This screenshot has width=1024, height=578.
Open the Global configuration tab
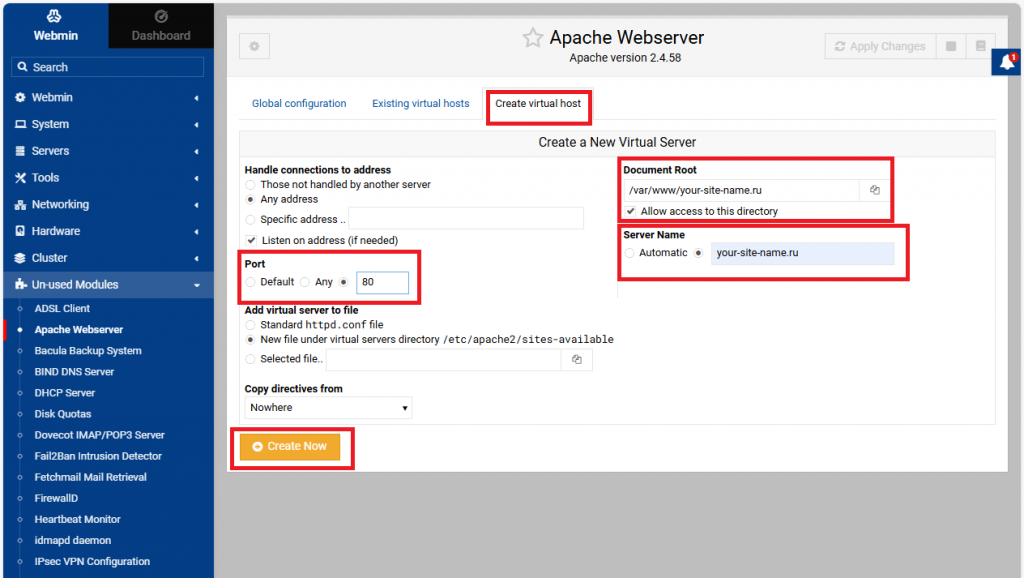tap(299, 104)
